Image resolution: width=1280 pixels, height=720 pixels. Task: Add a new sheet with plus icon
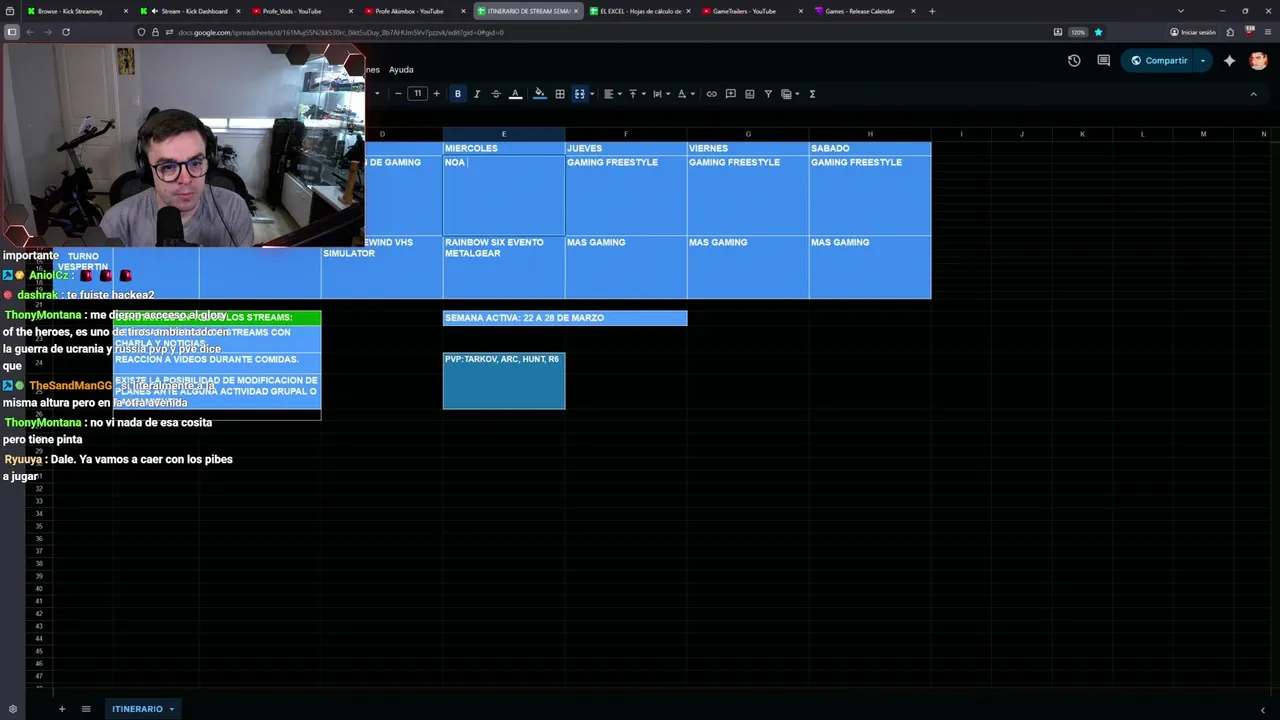[x=62, y=709]
